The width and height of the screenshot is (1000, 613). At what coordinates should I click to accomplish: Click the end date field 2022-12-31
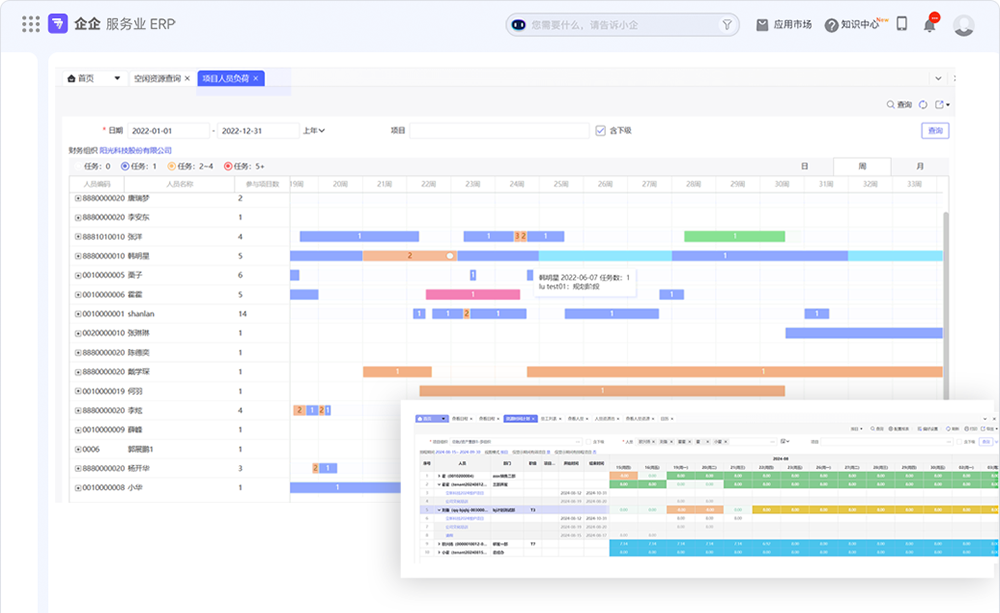[258, 131]
